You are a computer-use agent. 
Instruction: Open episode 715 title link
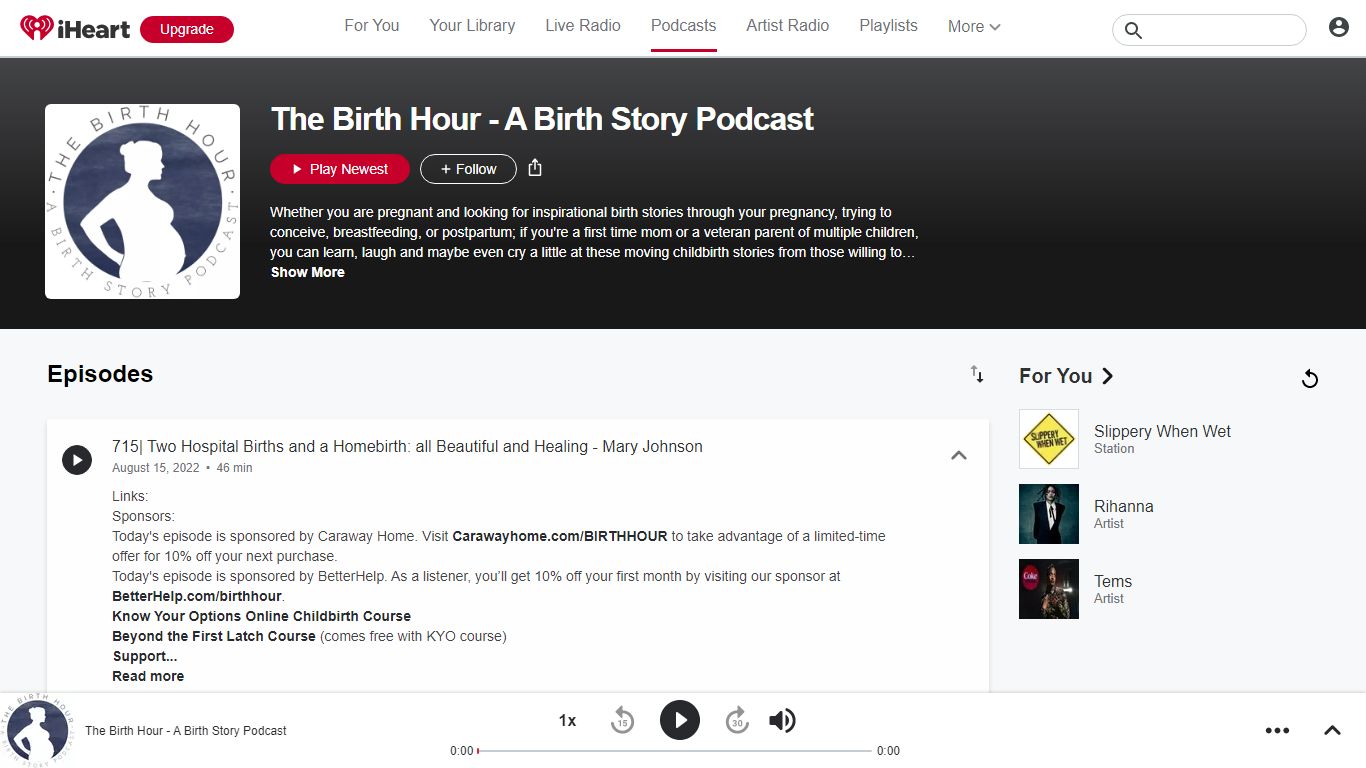[407, 446]
